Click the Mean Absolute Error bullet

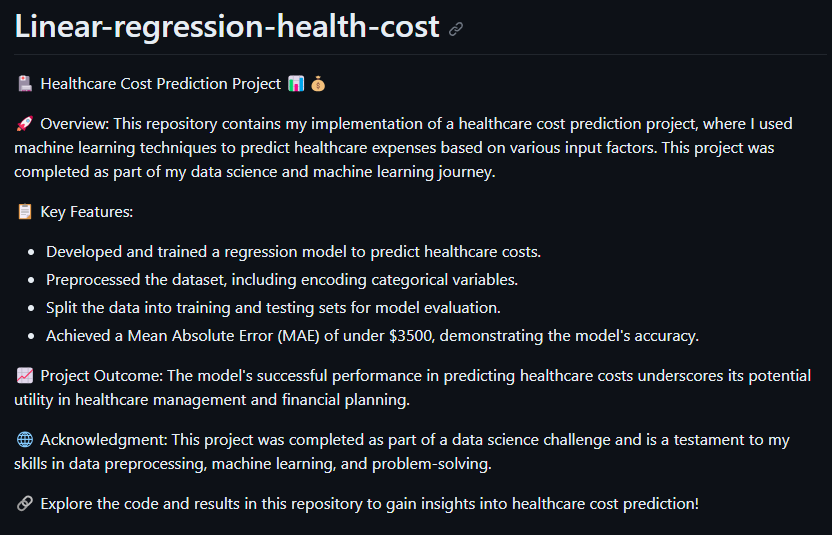(x=372, y=336)
